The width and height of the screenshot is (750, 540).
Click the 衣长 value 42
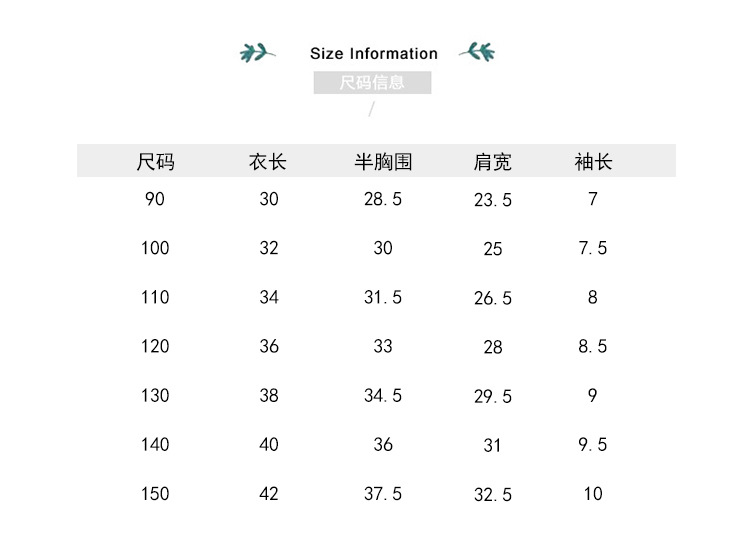pyautogui.click(x=268, y=493)
